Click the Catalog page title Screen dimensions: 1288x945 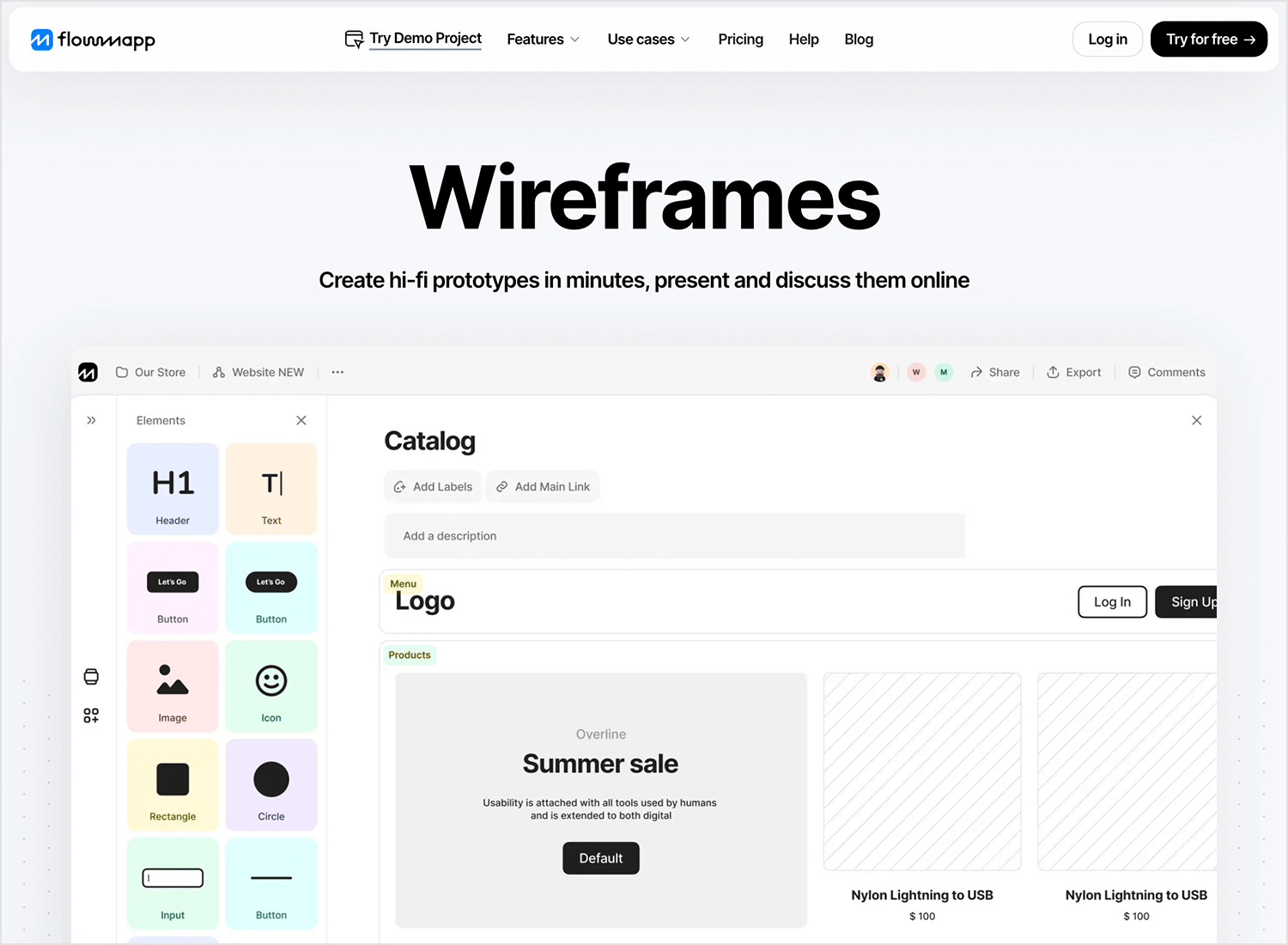tap(429, 441)
